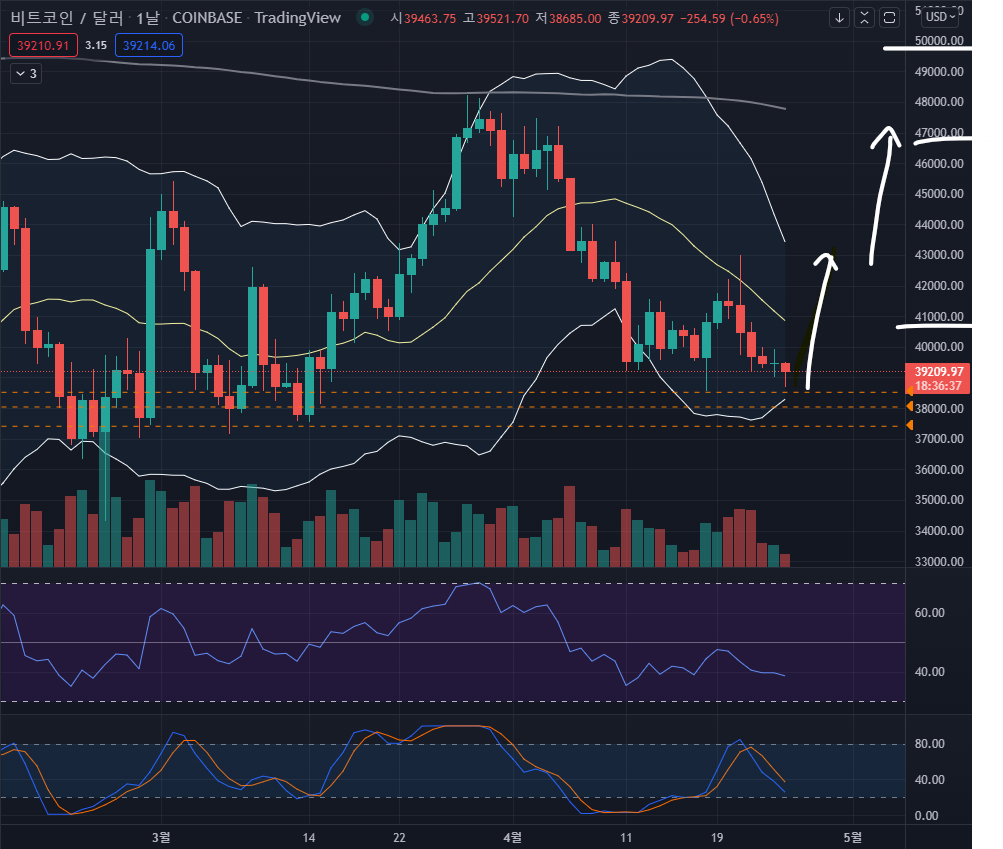This screenshot has width=1003, height=849.
Task: Click the 60.00 RSI scale label
Action: tap(929, 613)
